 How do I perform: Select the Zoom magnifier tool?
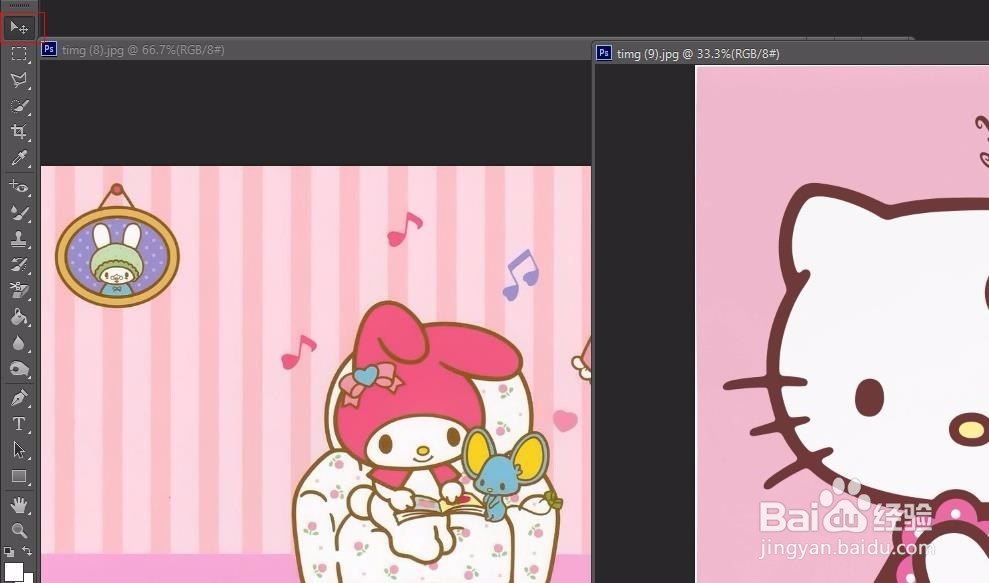pyautogui.click(x=19, y=531)
